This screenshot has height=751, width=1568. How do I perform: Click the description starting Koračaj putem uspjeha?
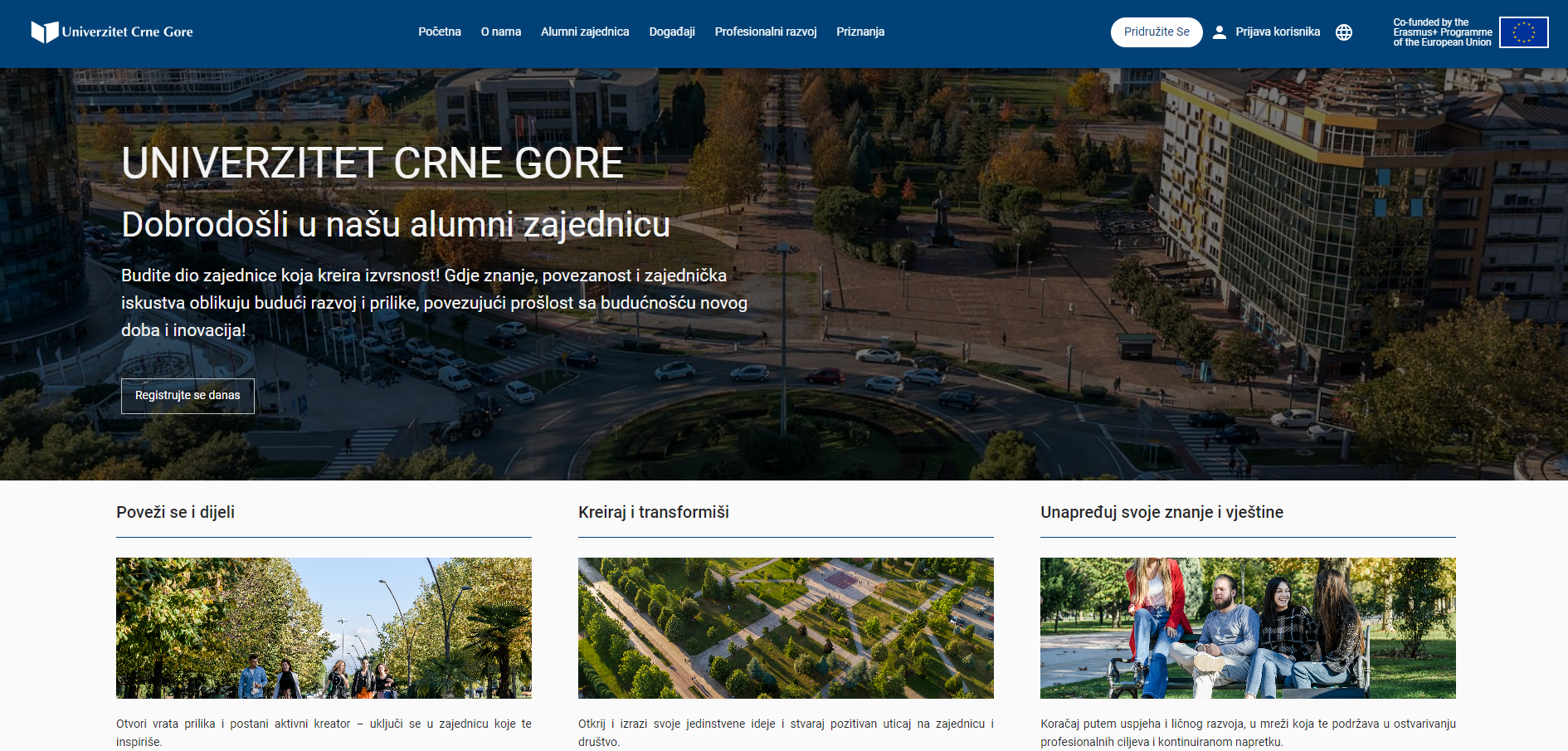pos(1248,733)
